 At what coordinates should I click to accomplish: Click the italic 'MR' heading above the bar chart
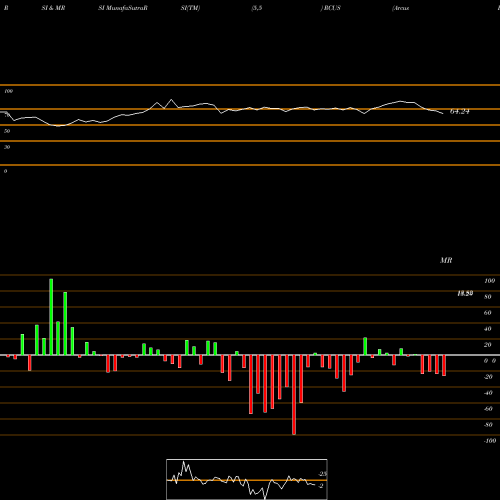(x=446, y=260)
